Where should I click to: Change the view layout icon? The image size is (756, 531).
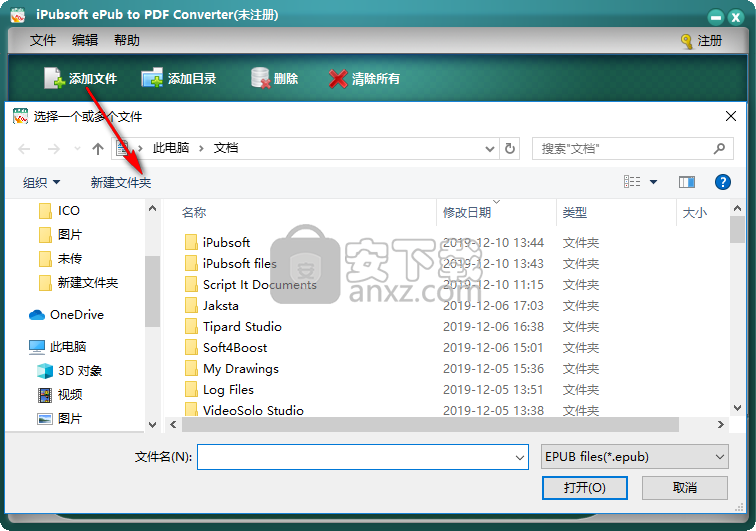pos(632,182)
